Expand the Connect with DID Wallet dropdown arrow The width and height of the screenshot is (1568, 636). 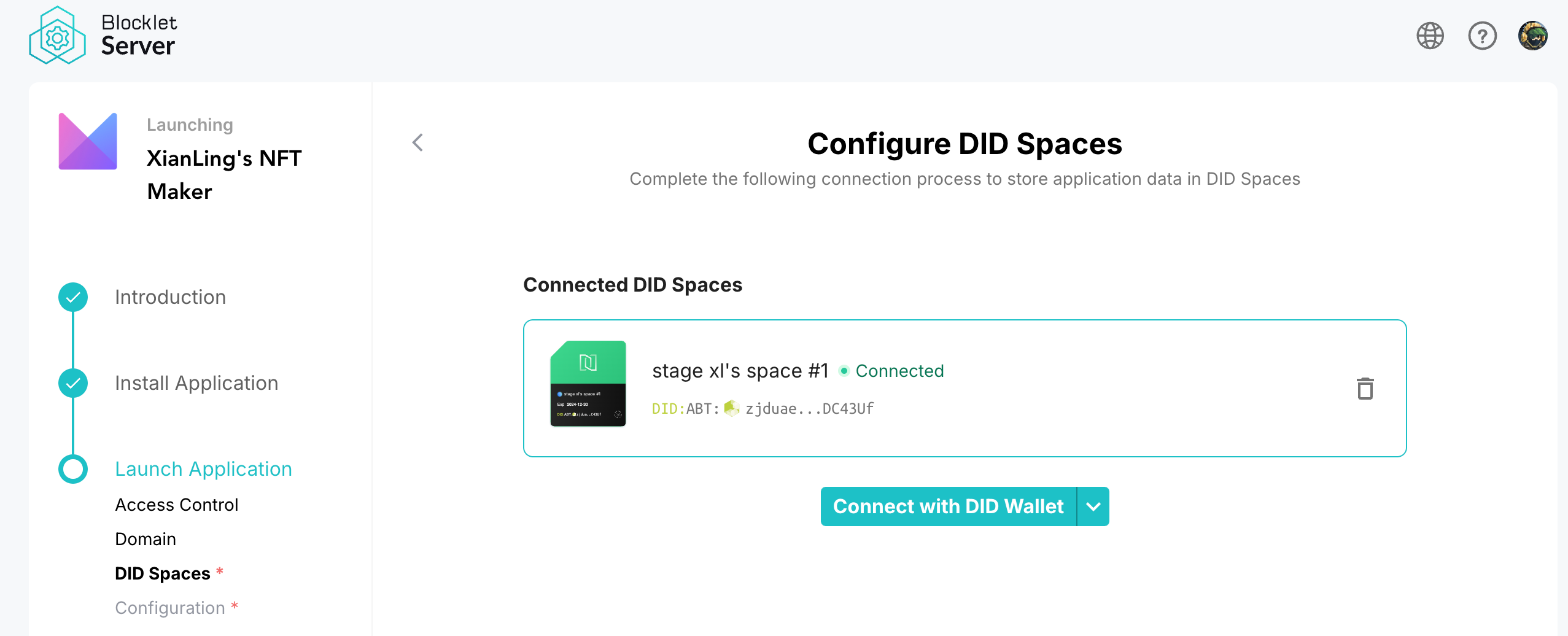click(1093, 506)
